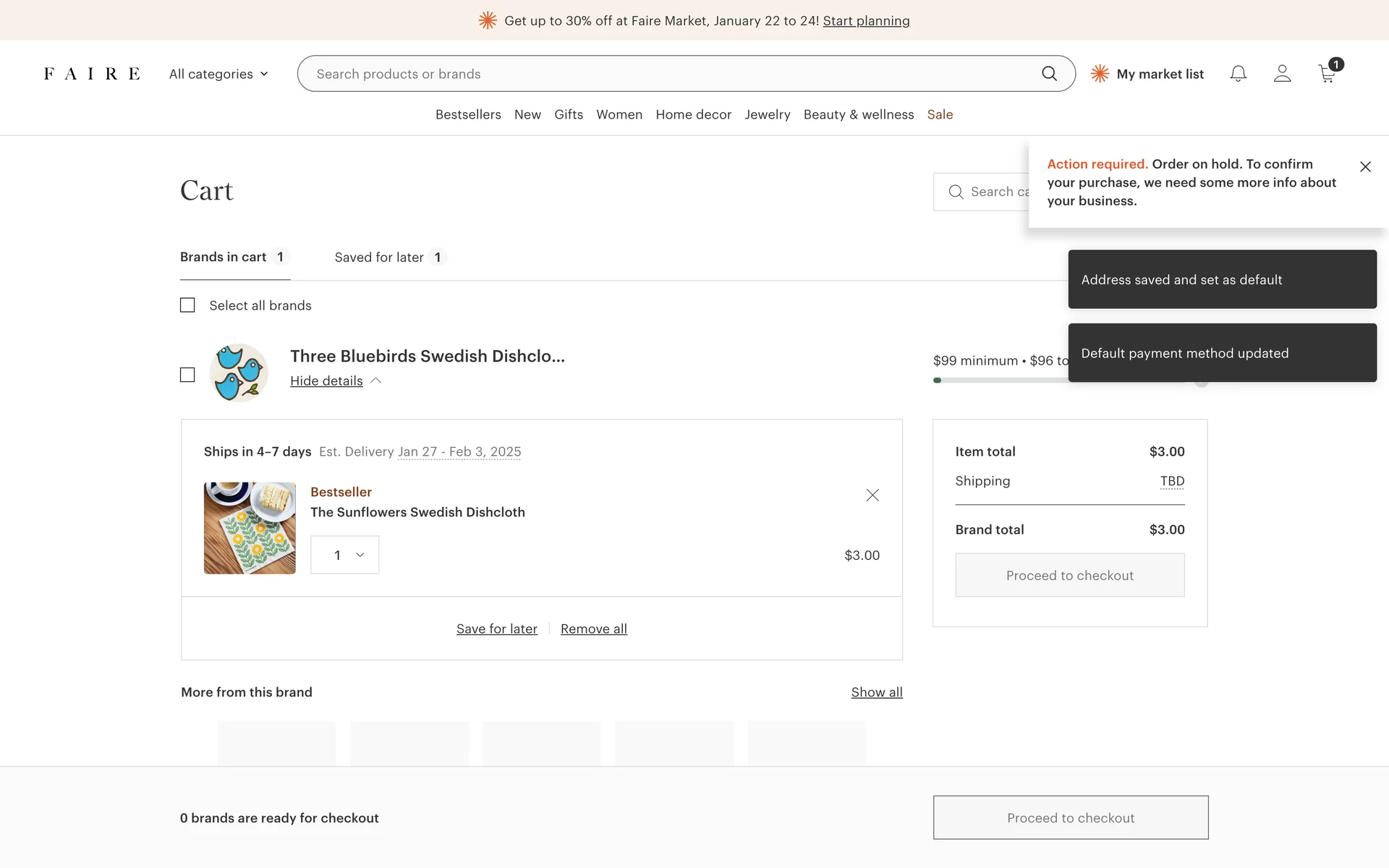The width and height of the screenshot is (1389, 868).
Task: Tick the Three Bluebirds brand checkbox
Action: [187, 375]
